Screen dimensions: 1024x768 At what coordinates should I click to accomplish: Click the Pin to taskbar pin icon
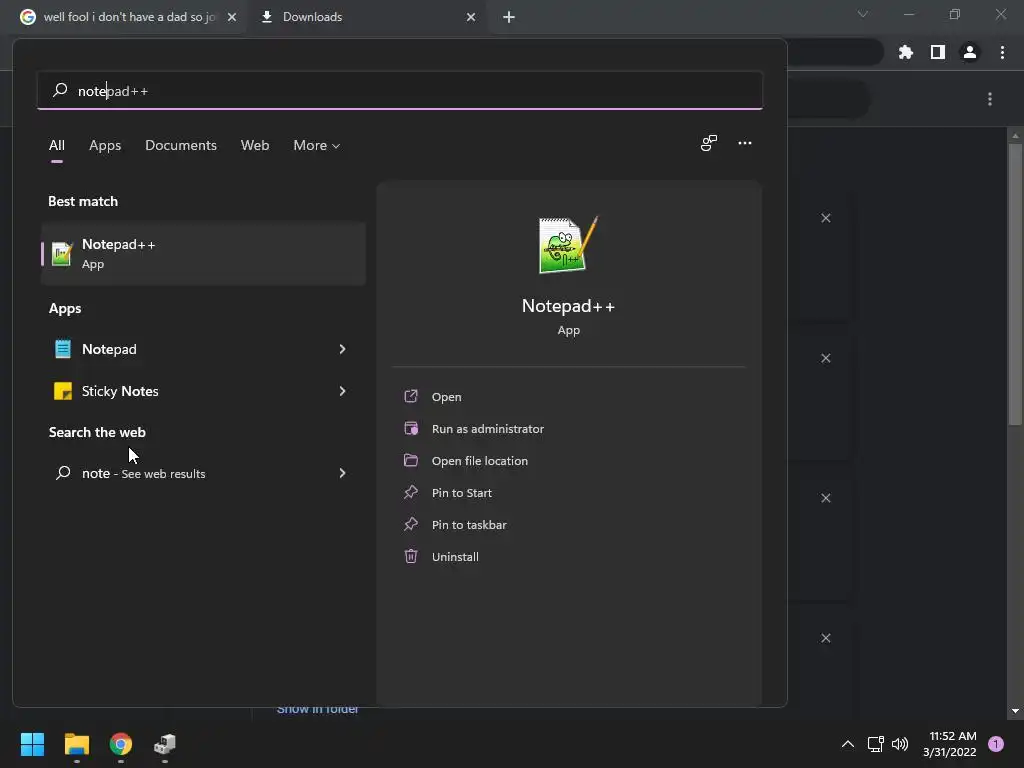click(411, 524)
